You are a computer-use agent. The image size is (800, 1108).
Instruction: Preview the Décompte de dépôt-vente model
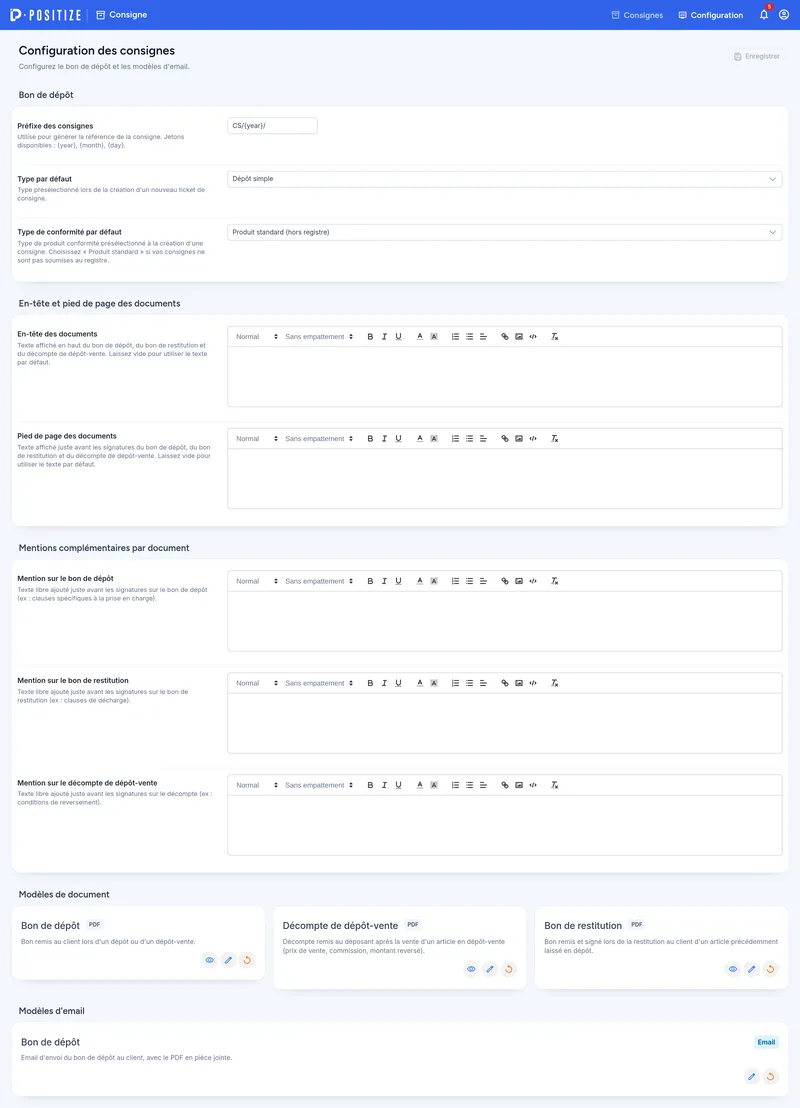point(471,969)
